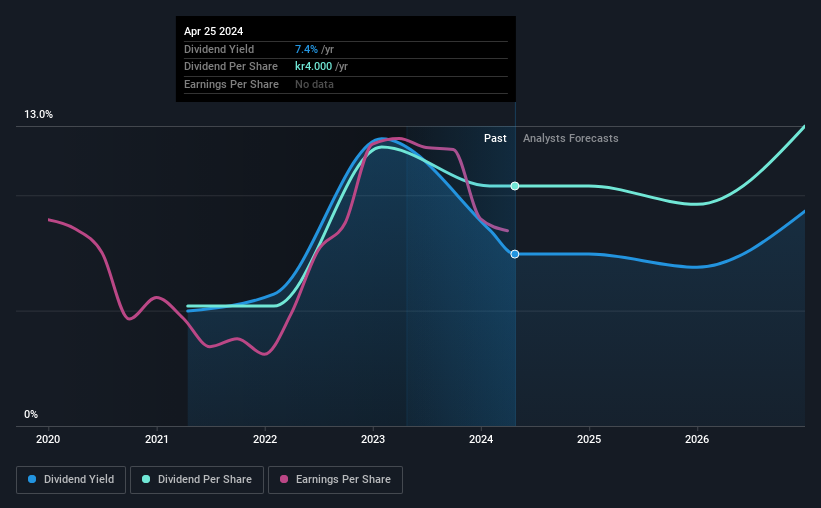The image size is (821, 508).
Task: Click the blue Dividend Yield legend dot
Action: [x=32, y=479]
